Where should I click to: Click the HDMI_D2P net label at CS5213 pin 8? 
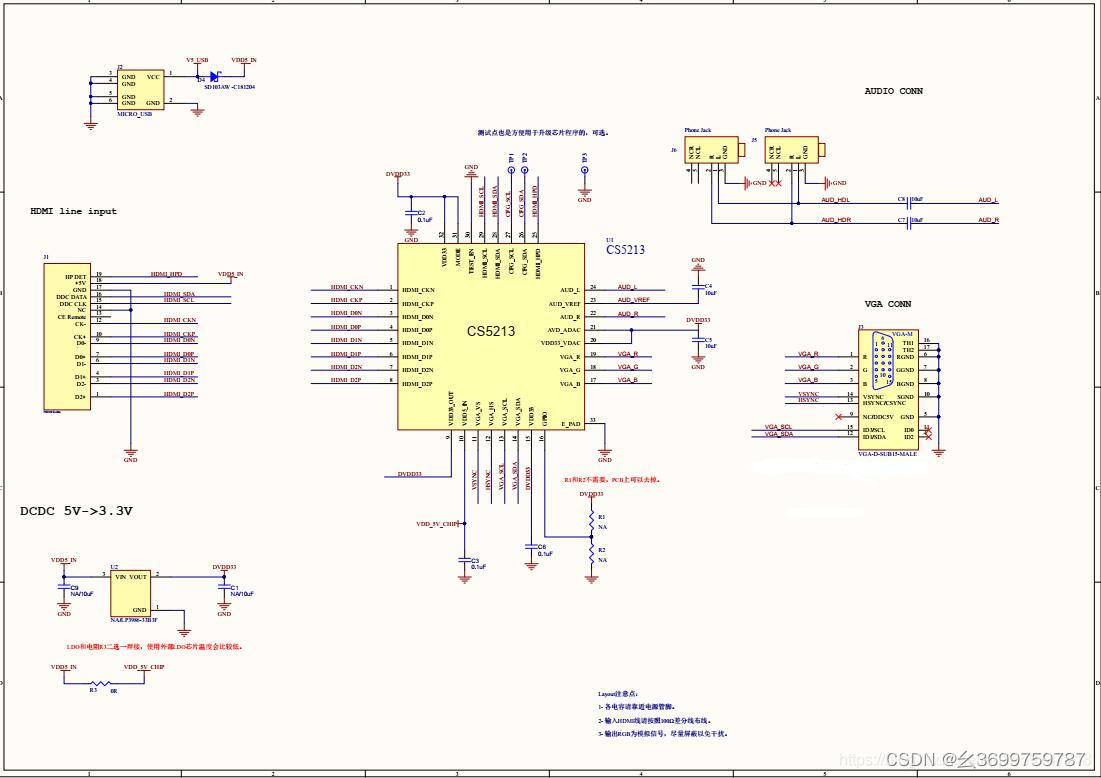[345, 380]
